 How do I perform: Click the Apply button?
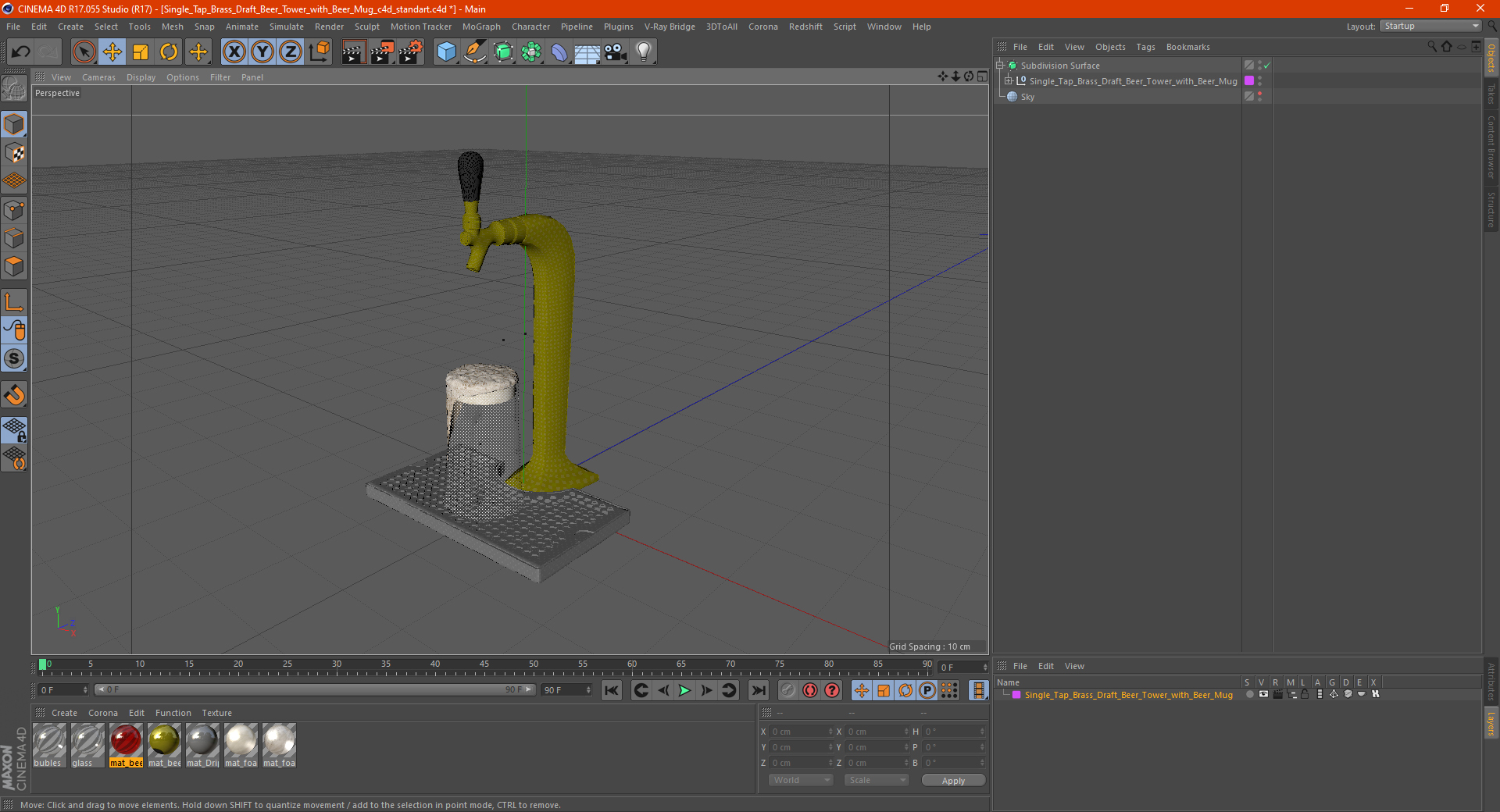[953, 780]
